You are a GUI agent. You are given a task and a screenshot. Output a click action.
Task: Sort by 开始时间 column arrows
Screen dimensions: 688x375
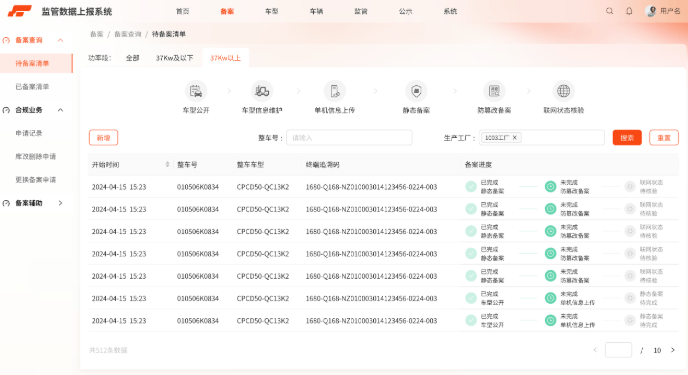(x=167, y=164)
